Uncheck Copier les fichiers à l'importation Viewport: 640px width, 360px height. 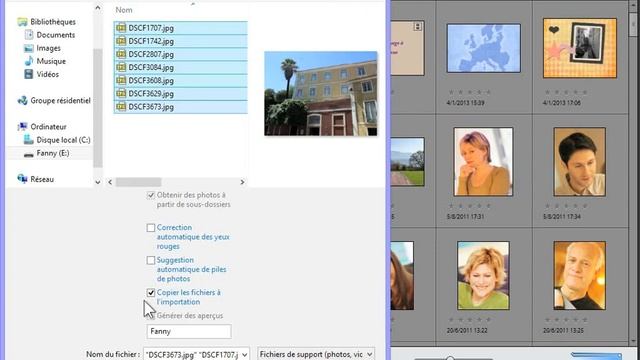point(151,293)
